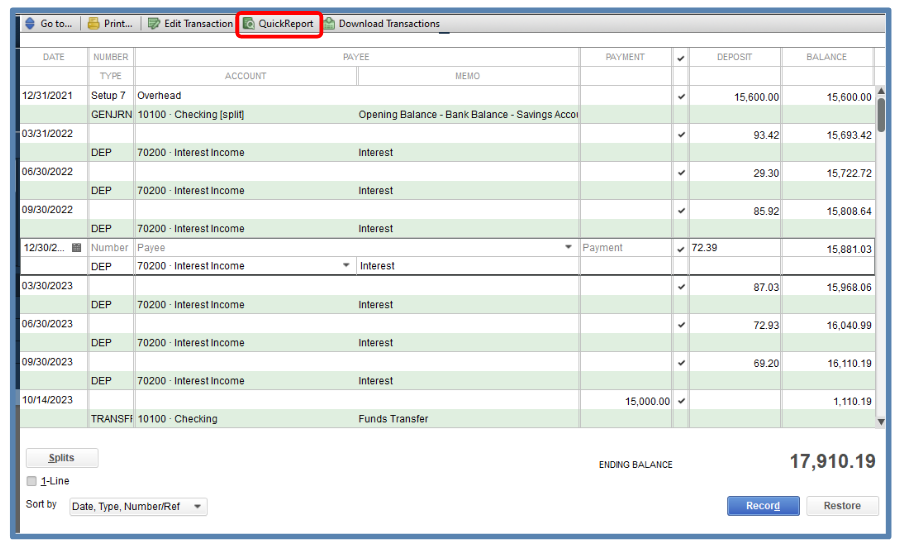Select the 69.20 deposit amount
This screenshot has height=546, width=901.
coord(766,363)
